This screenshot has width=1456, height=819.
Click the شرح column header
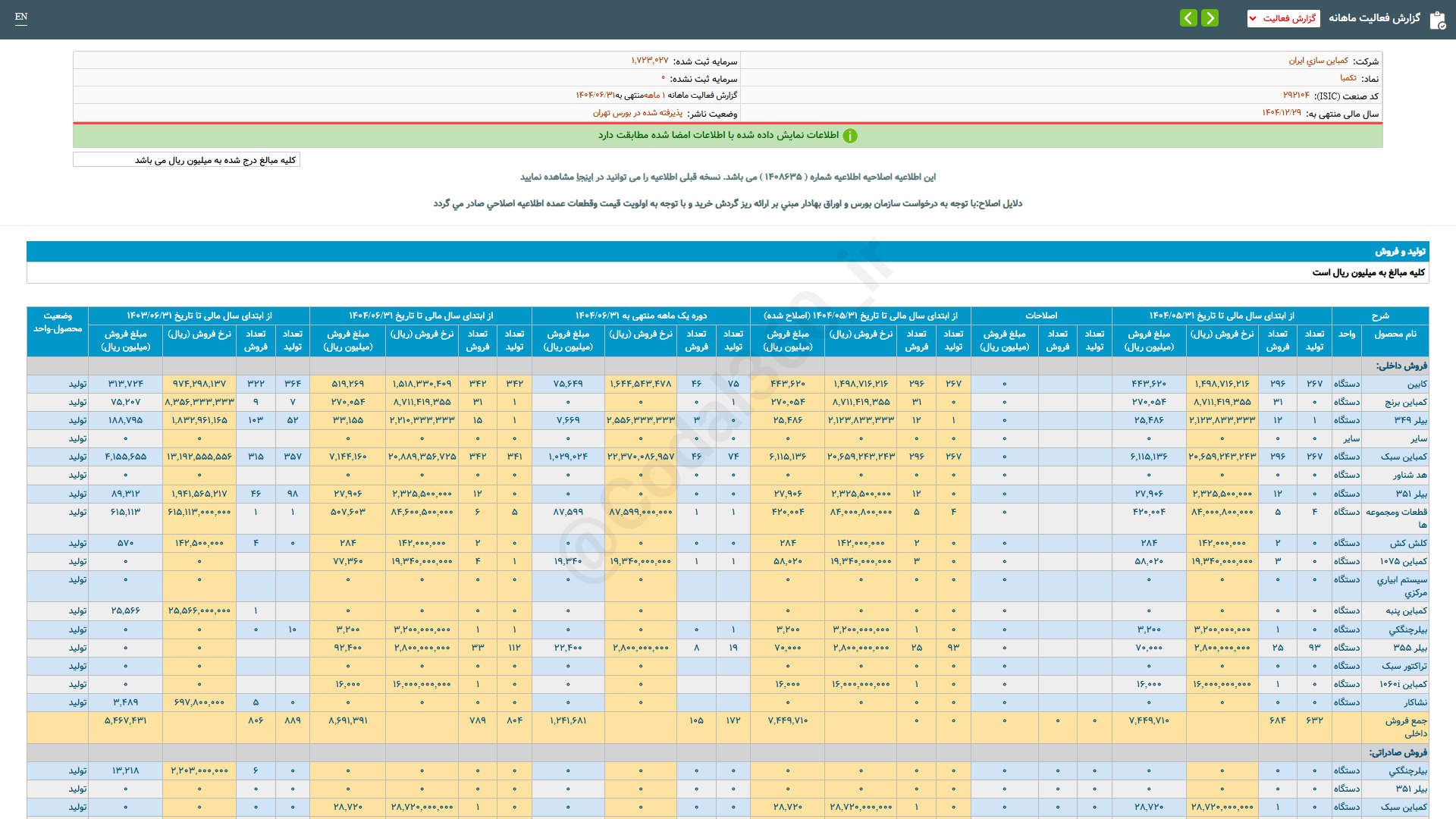point(1379,315)
